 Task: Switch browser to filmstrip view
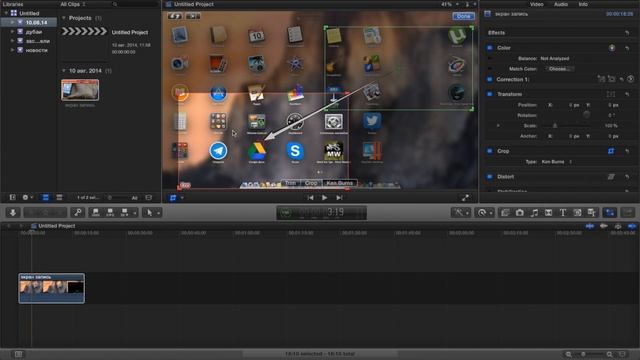tap(46, 198)
